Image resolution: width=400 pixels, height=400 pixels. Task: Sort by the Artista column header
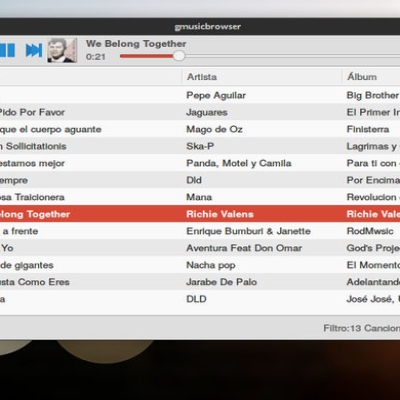(x=202, y=77)
